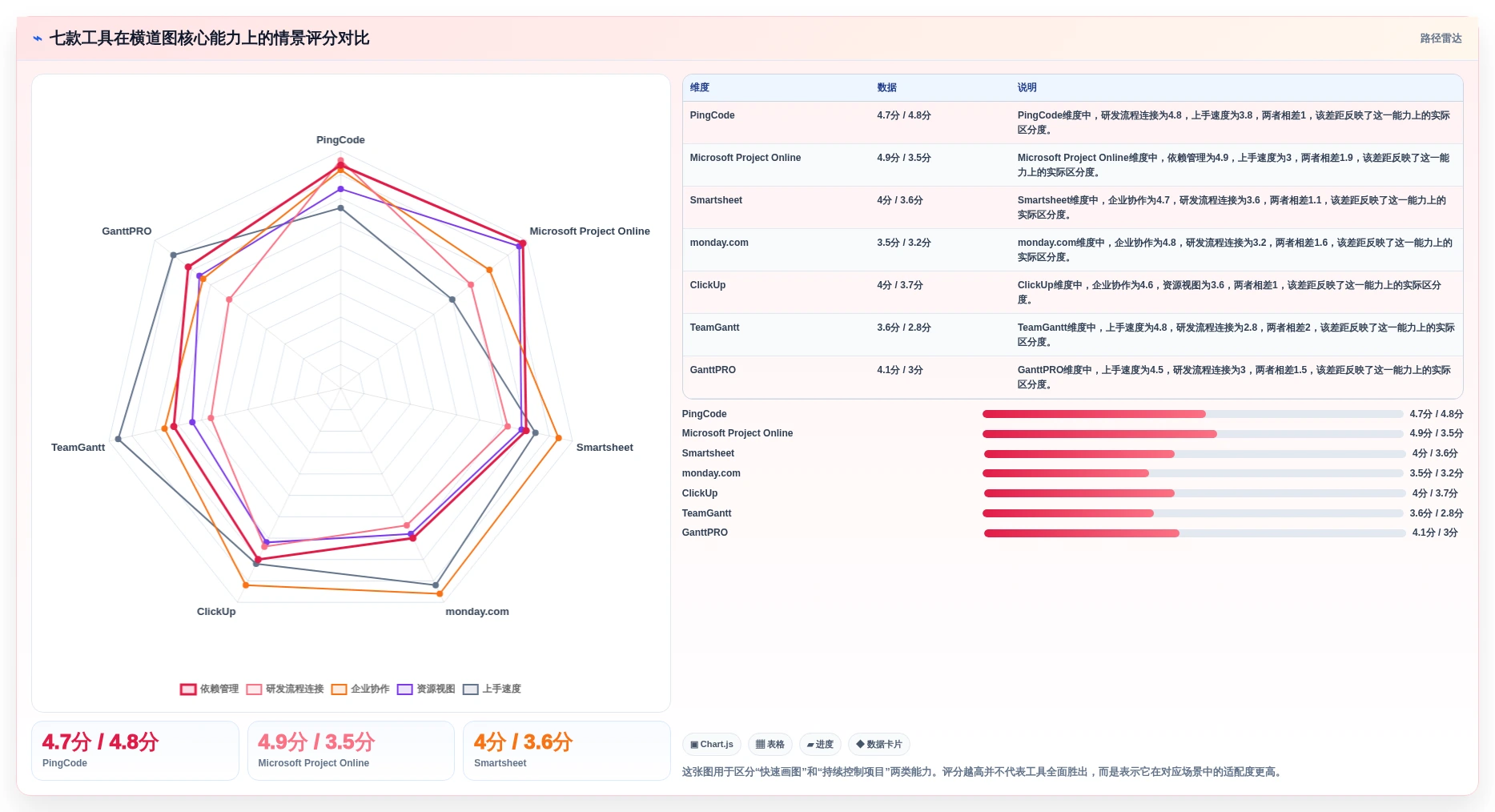The image size is (1495, 812).
Task: Click the 维度 column header
Action: (700, 87)
